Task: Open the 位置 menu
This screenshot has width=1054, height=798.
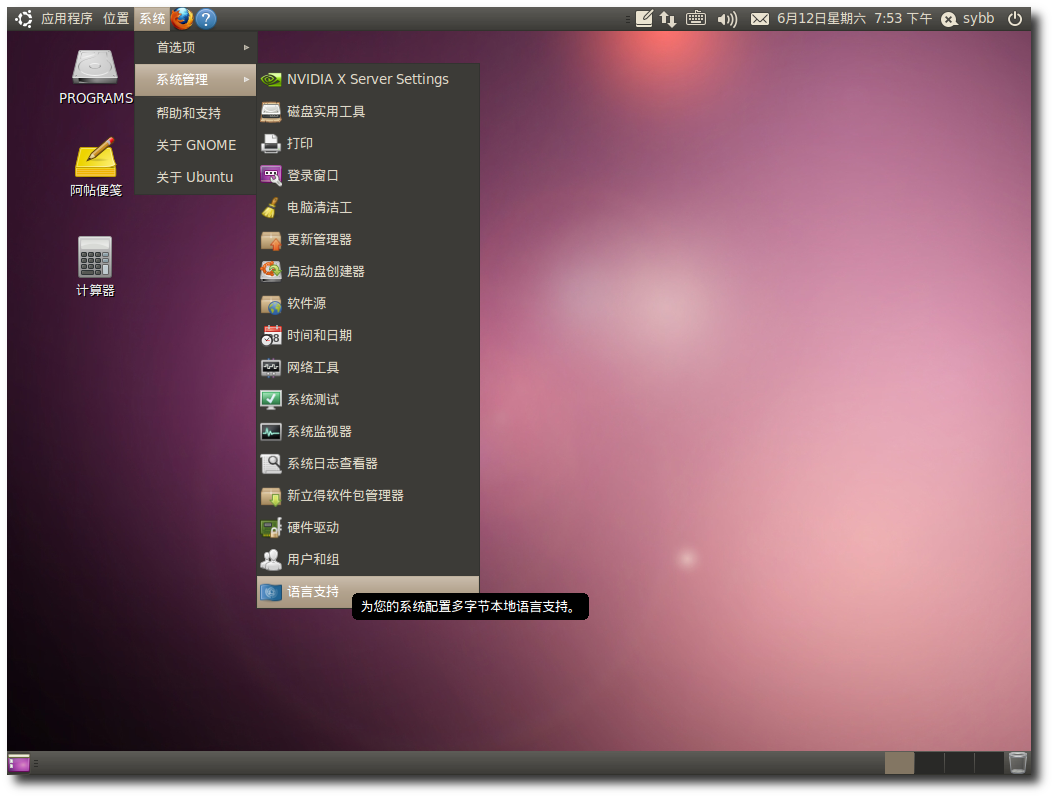Action: (x=116, y=18)
